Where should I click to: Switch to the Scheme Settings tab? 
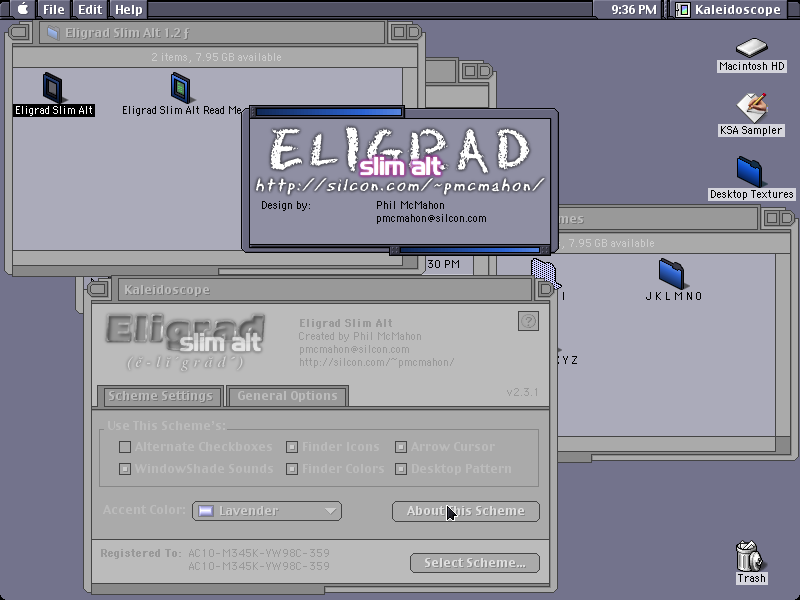[160, 396]
